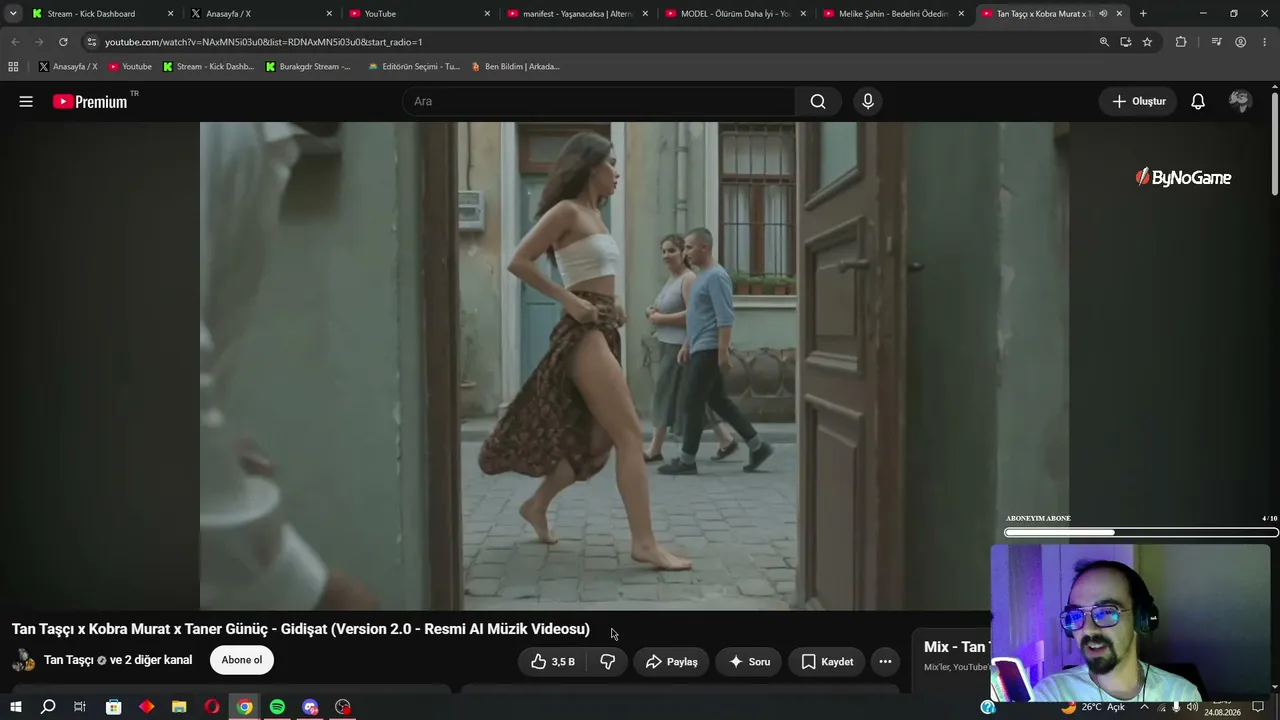Switch to the Stream - Kick Dashboard tab
This screenshot has height=720, width=1280.
pyautogui.click(x=103, y=14)
